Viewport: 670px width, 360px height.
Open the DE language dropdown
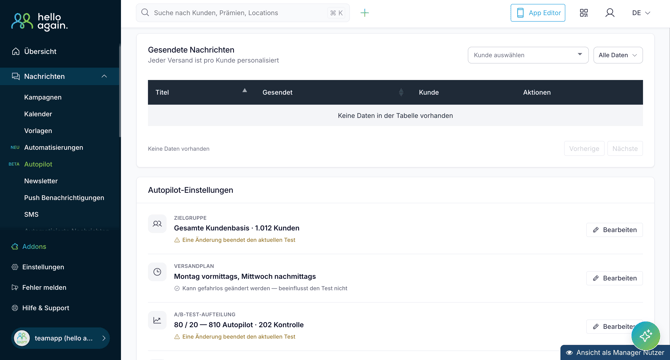641,13
